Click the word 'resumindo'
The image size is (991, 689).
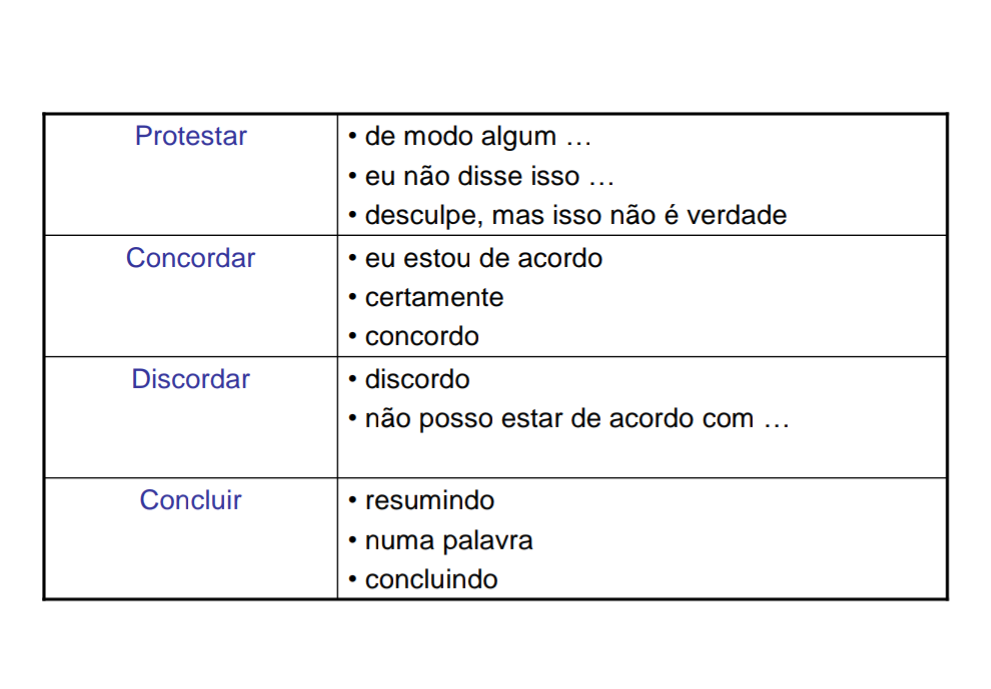[430, 501]
